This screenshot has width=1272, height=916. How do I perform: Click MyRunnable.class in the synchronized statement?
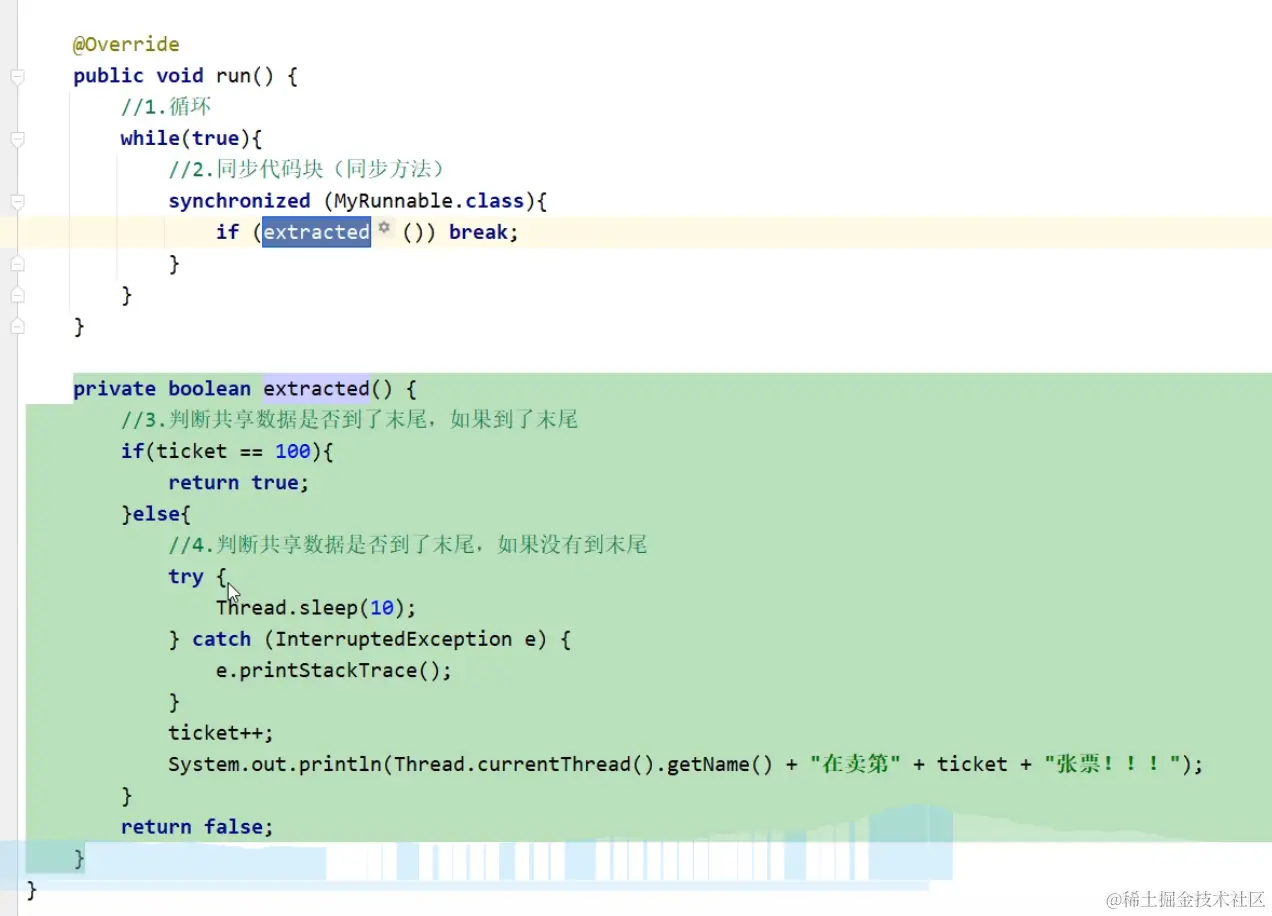[x=429, y=201]
